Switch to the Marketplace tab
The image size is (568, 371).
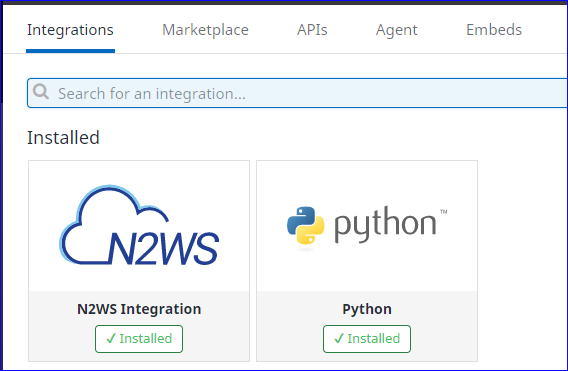pos(205,30)
